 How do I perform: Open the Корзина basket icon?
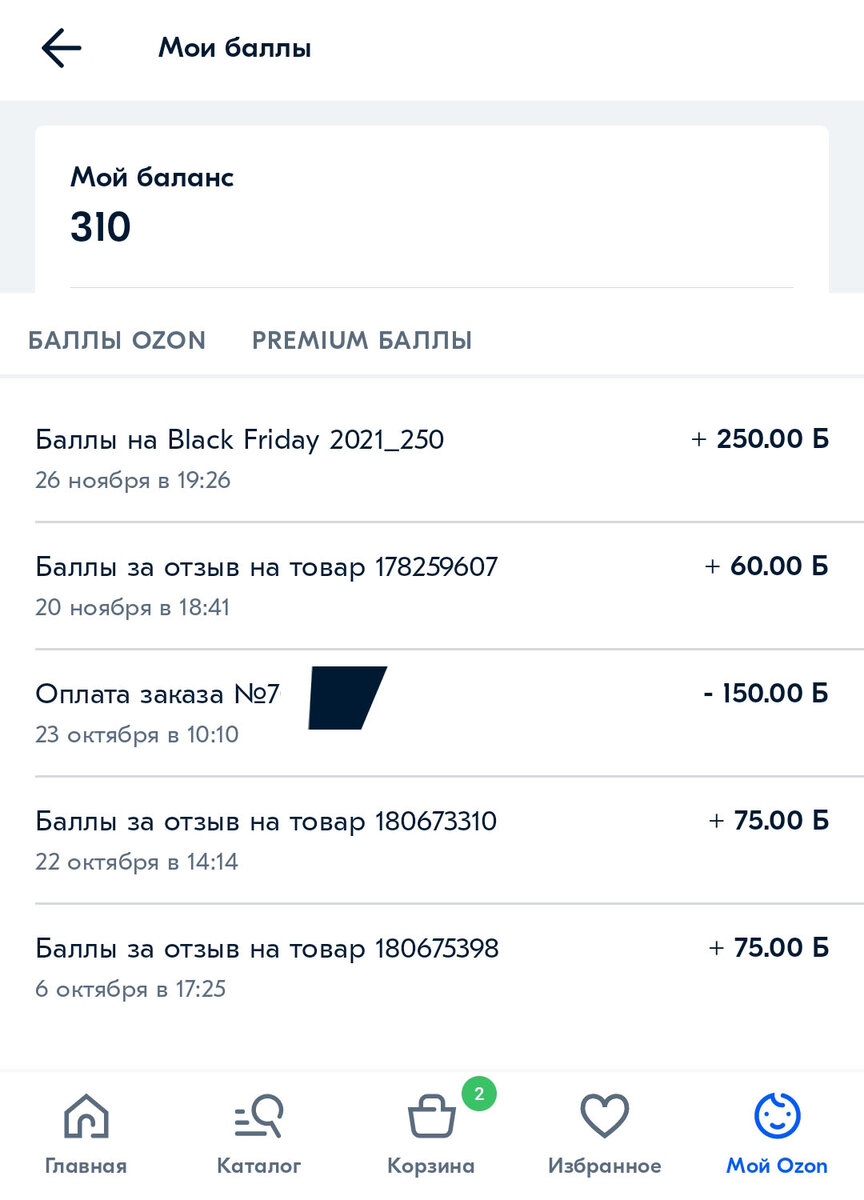tap(431, 1116)
